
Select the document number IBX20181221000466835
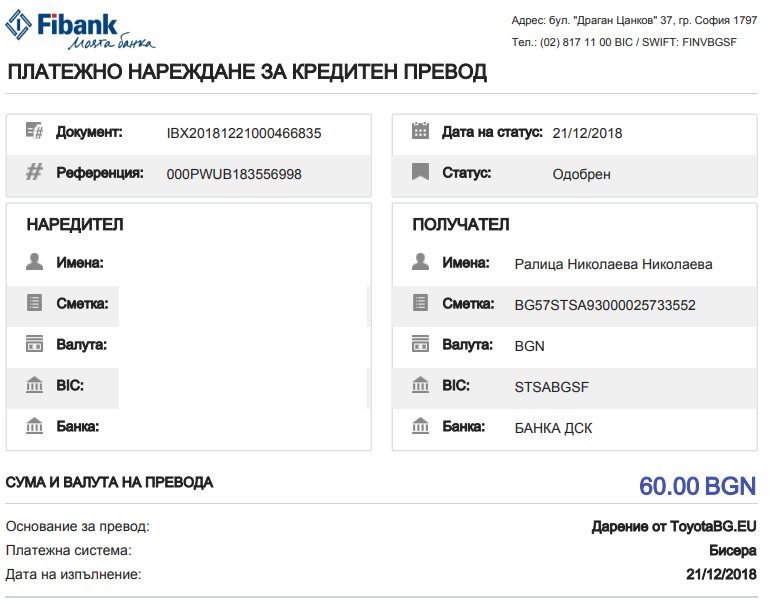tap(244, 133)
